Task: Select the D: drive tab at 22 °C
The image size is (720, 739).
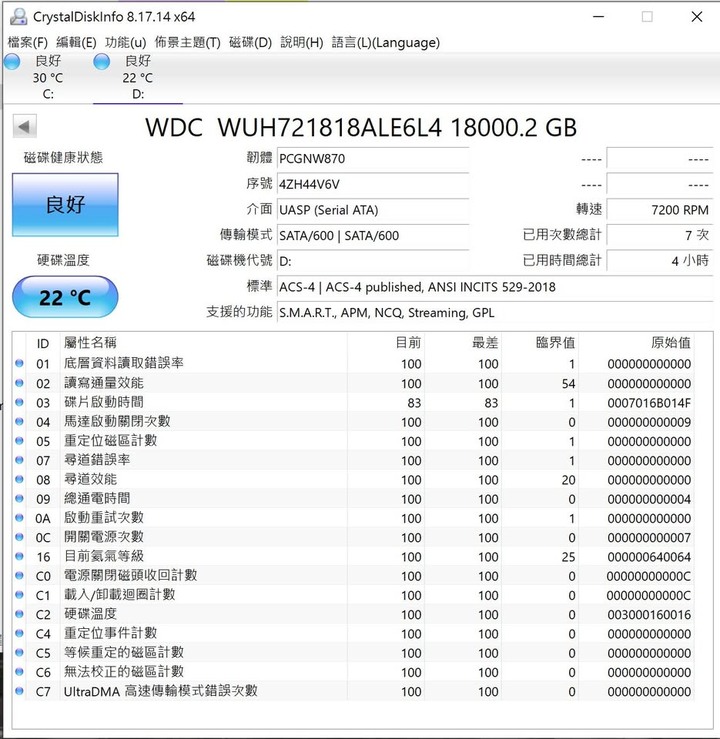Action: pos(138,77)
